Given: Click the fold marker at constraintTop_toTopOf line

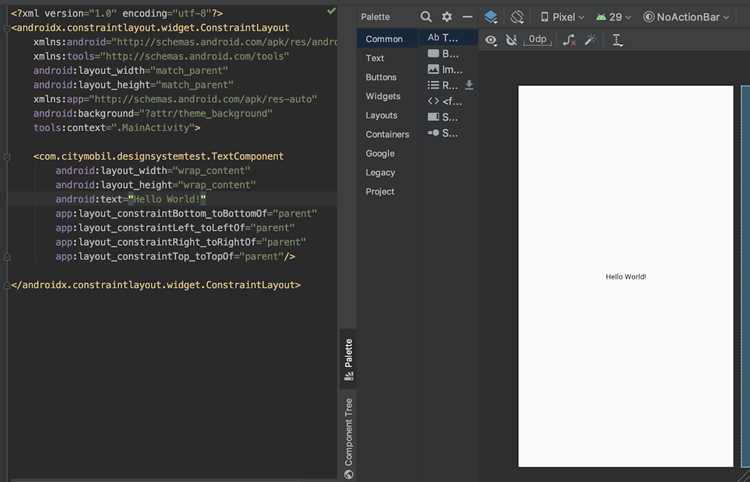Looking at the screenshot, I should (x=6, y=257).
